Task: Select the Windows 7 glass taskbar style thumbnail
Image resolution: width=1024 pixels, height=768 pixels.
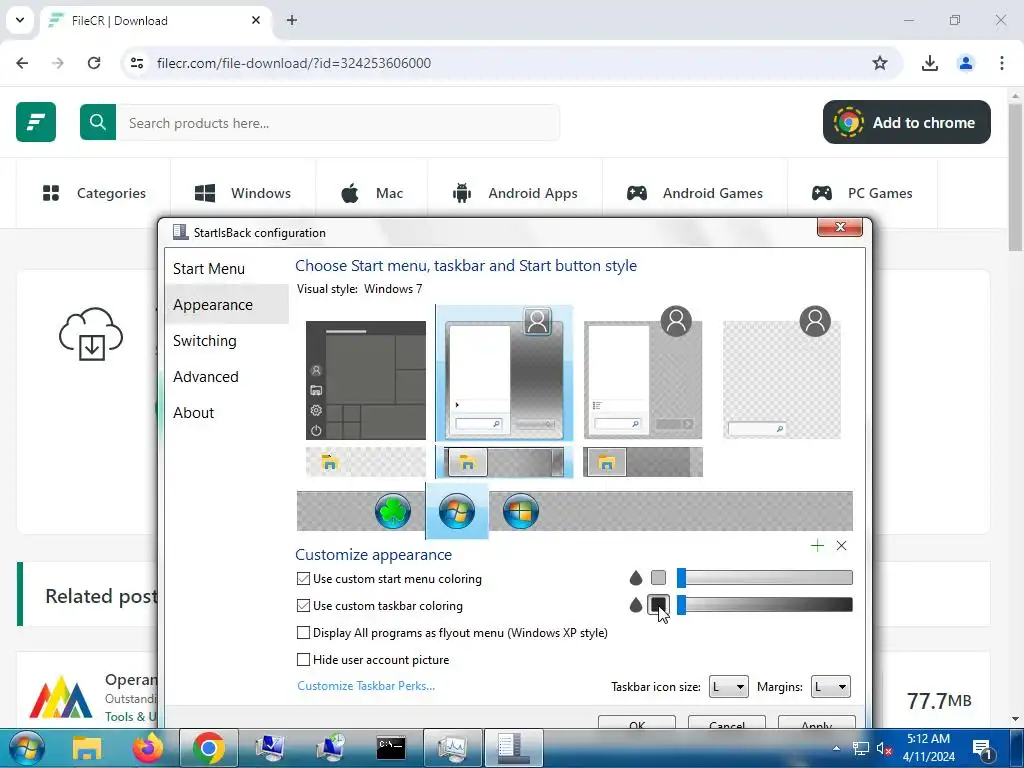Action: [504, 462]
